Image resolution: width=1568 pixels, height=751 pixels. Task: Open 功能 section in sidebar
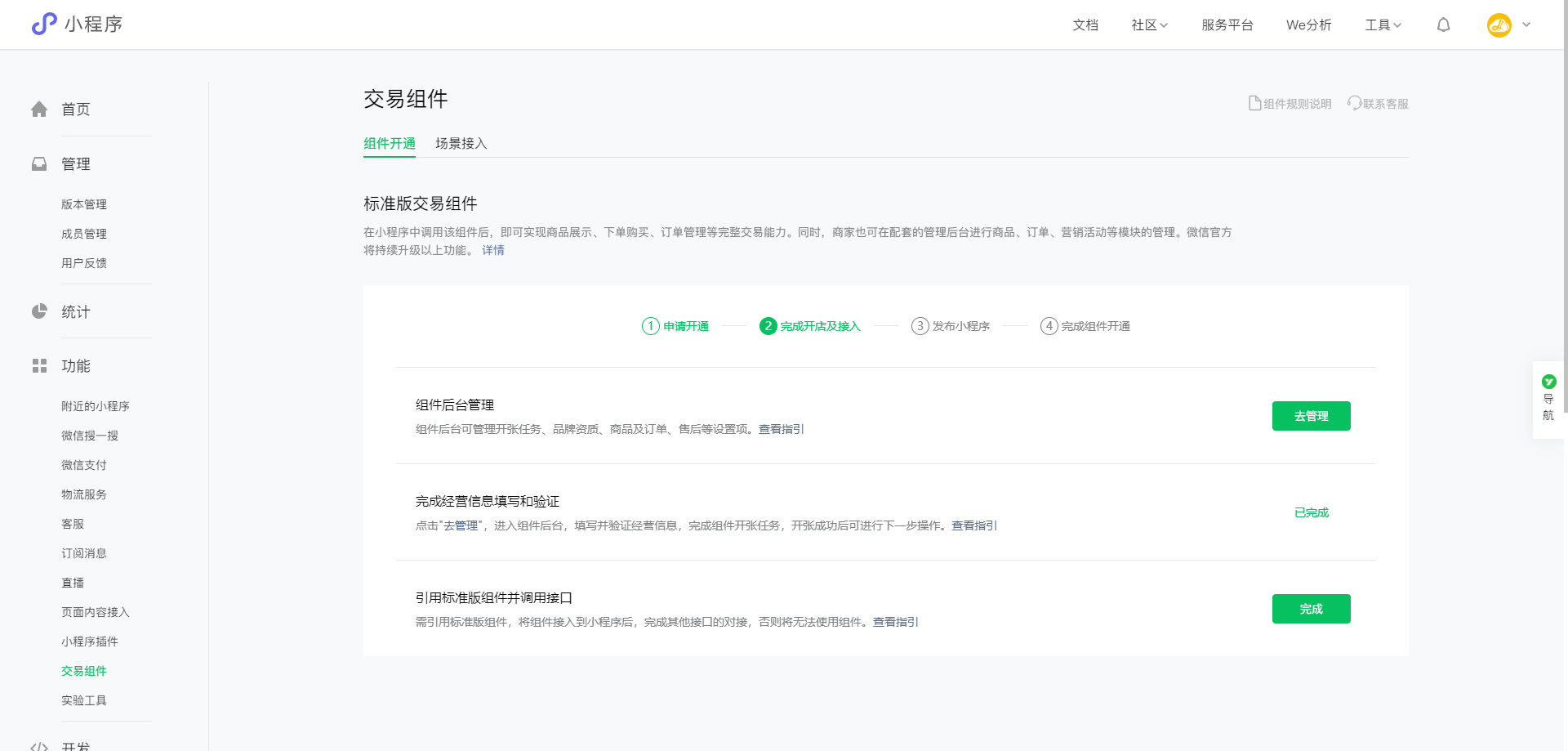pos(76,366)
